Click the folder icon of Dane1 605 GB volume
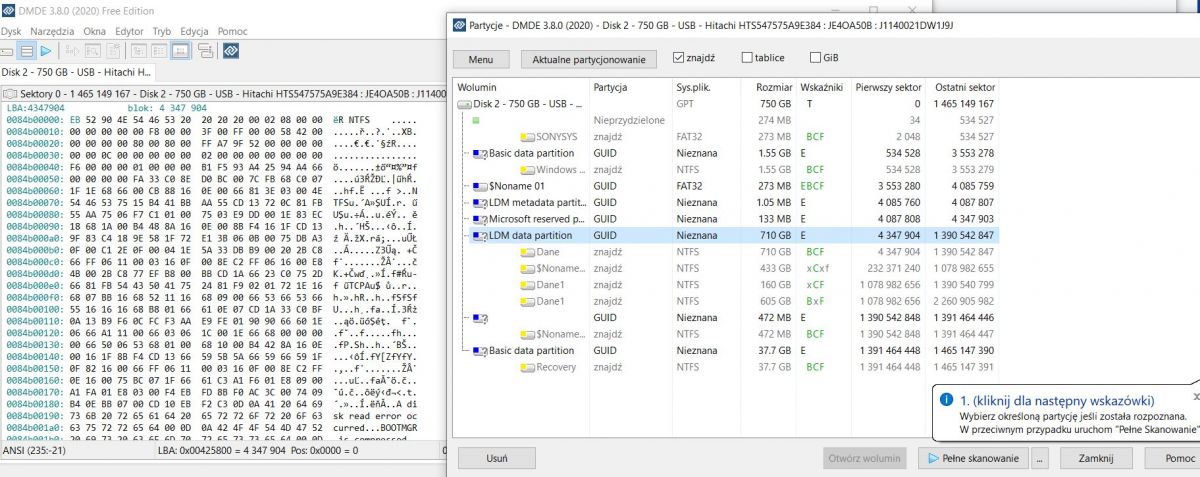This screenshot has height=477, width=1200. tap(527, 301)
